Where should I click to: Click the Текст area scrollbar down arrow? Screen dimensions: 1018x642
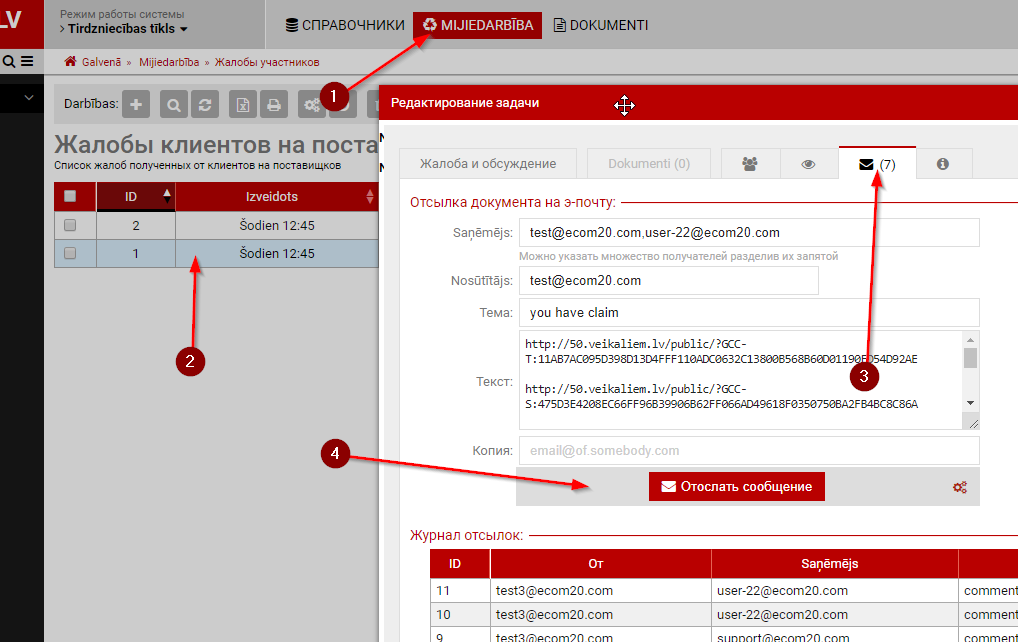click(969, 402)
